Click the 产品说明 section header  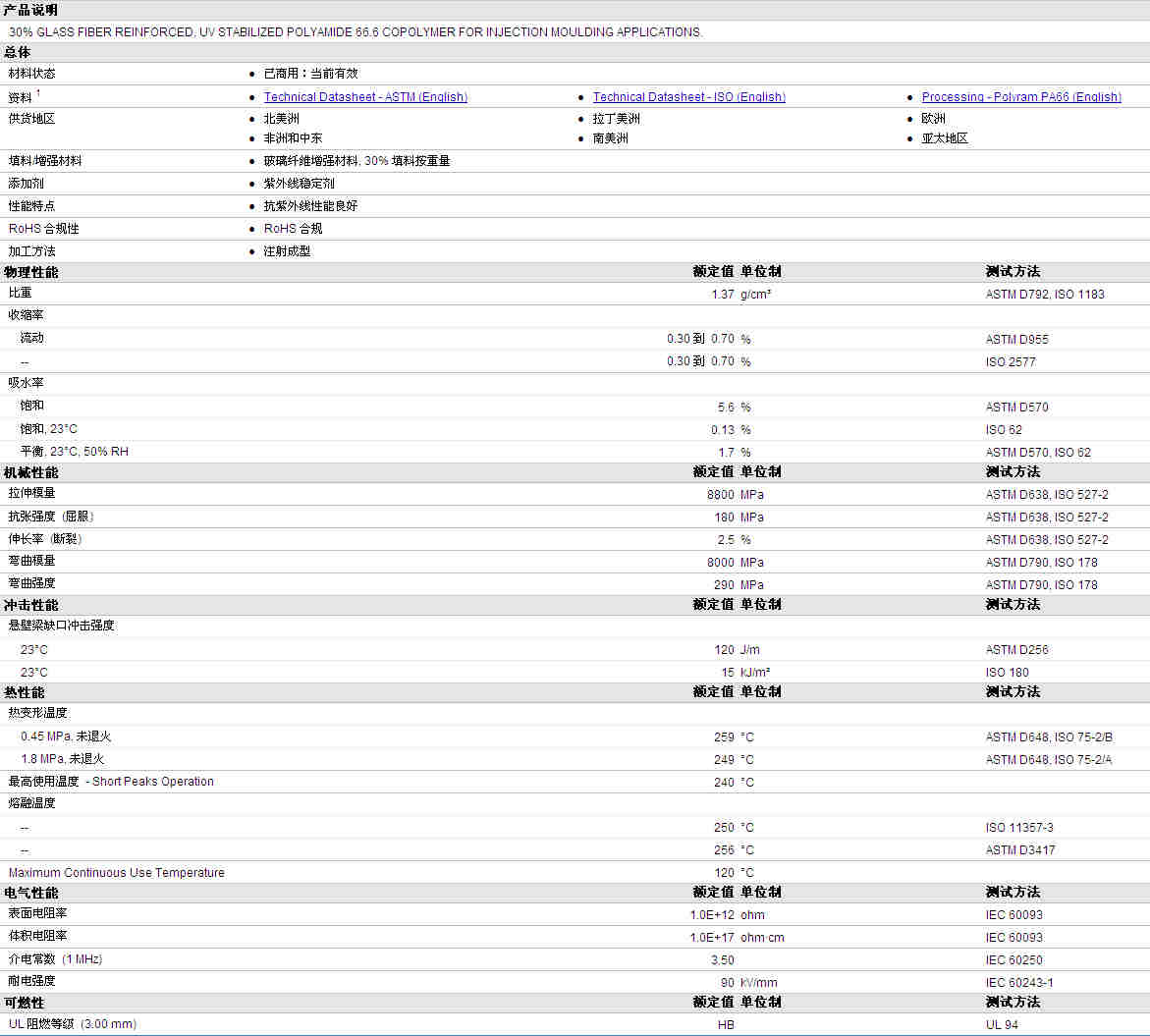[x=30, y=10]
